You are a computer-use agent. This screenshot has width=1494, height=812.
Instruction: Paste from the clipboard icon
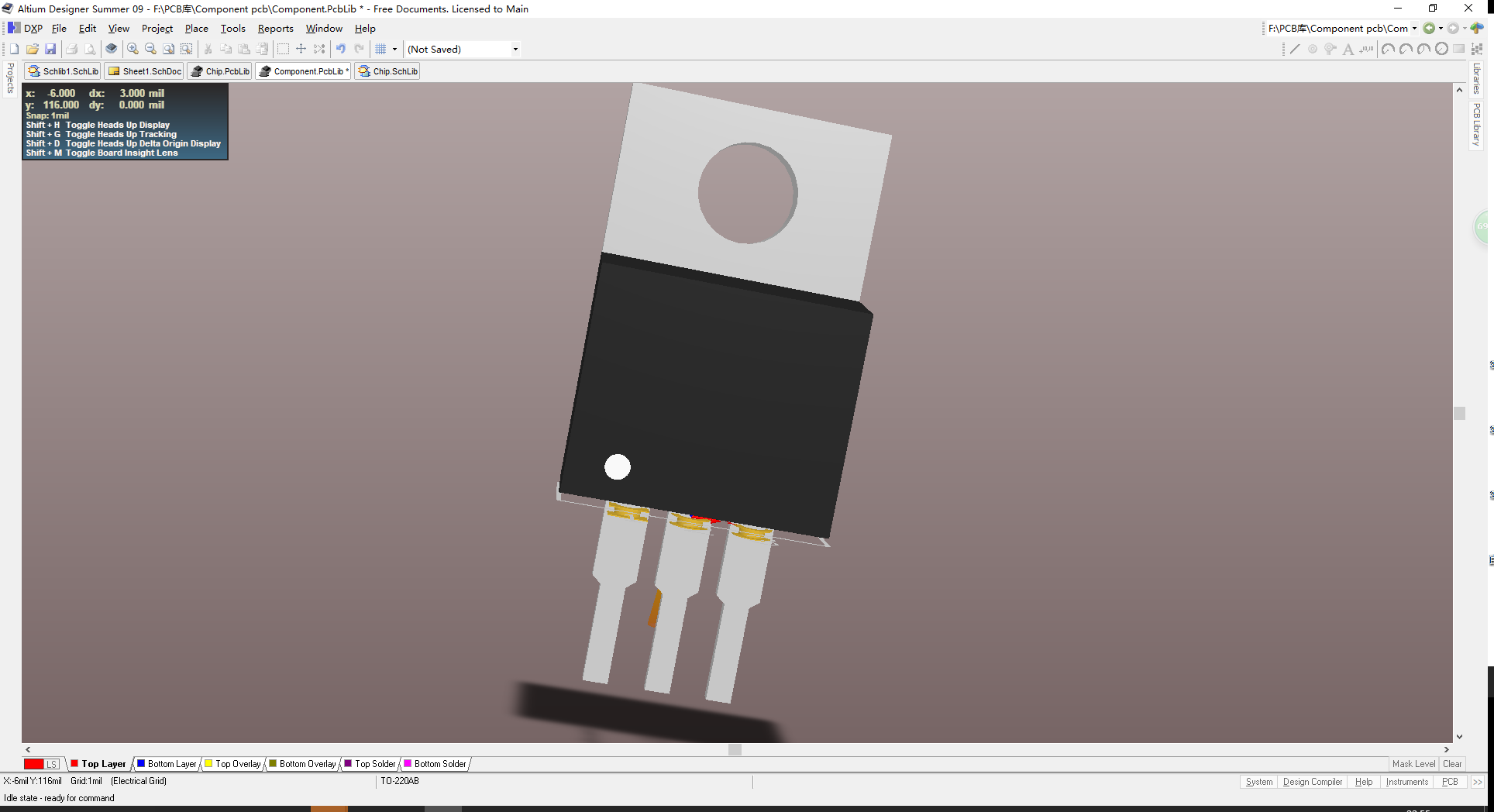(244, 49)
